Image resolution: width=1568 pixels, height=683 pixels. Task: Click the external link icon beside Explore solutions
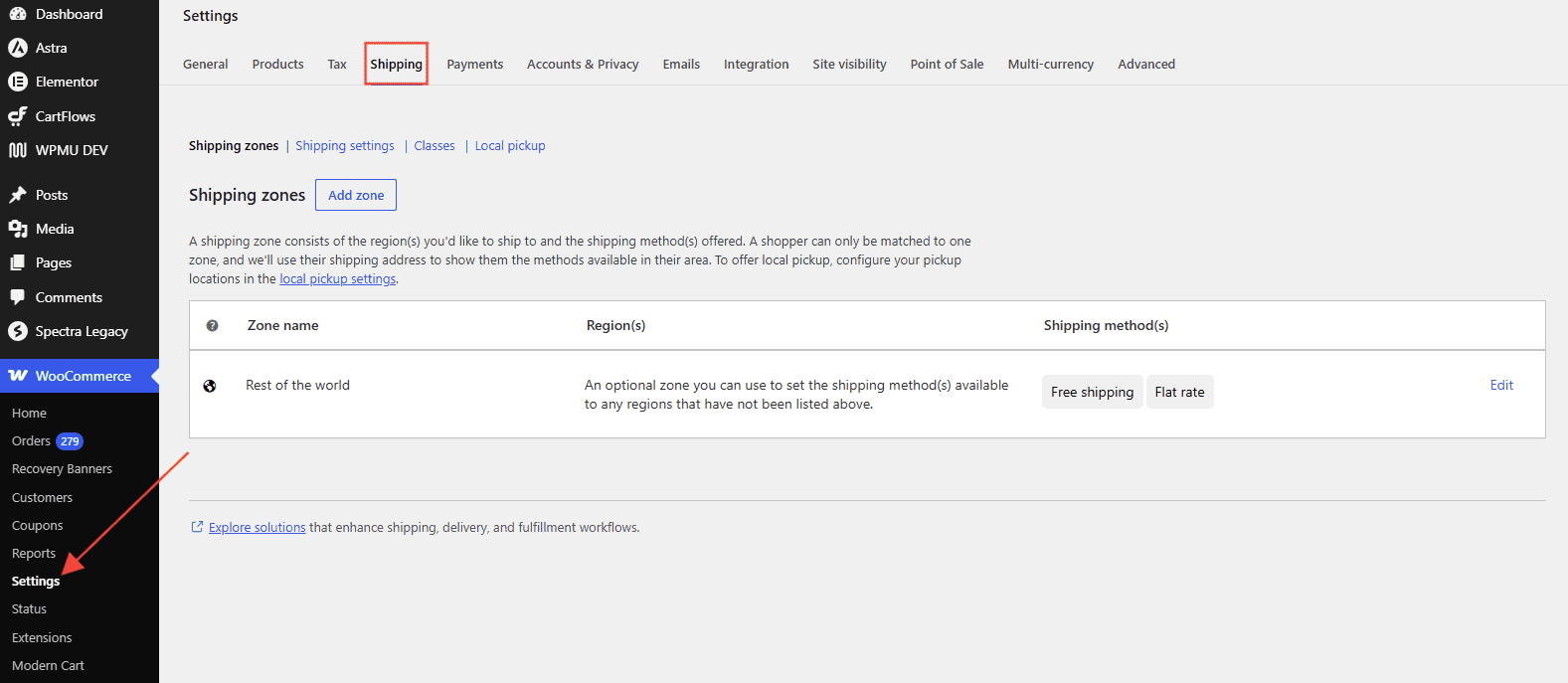pos(197,527)
